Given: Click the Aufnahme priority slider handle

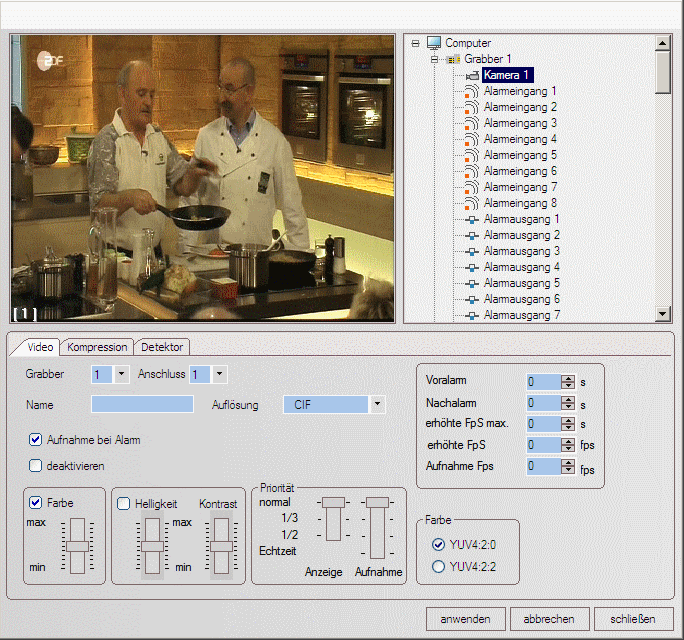Looking at the screenshot, I should click(x=377, y=503).
